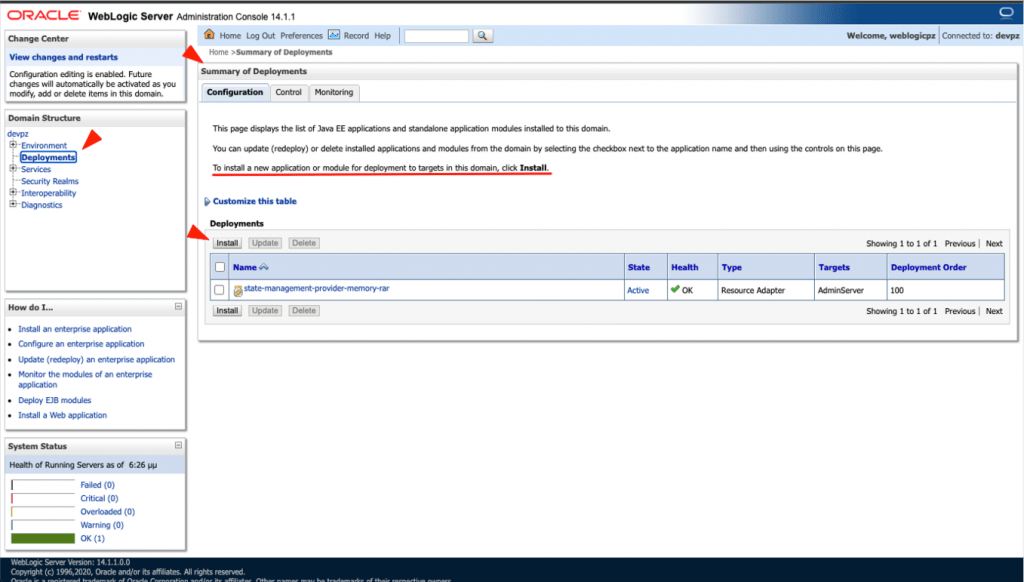Click the top Delete button
The width and height of the screenshot is (1024, 582).
tap(304, 243)
